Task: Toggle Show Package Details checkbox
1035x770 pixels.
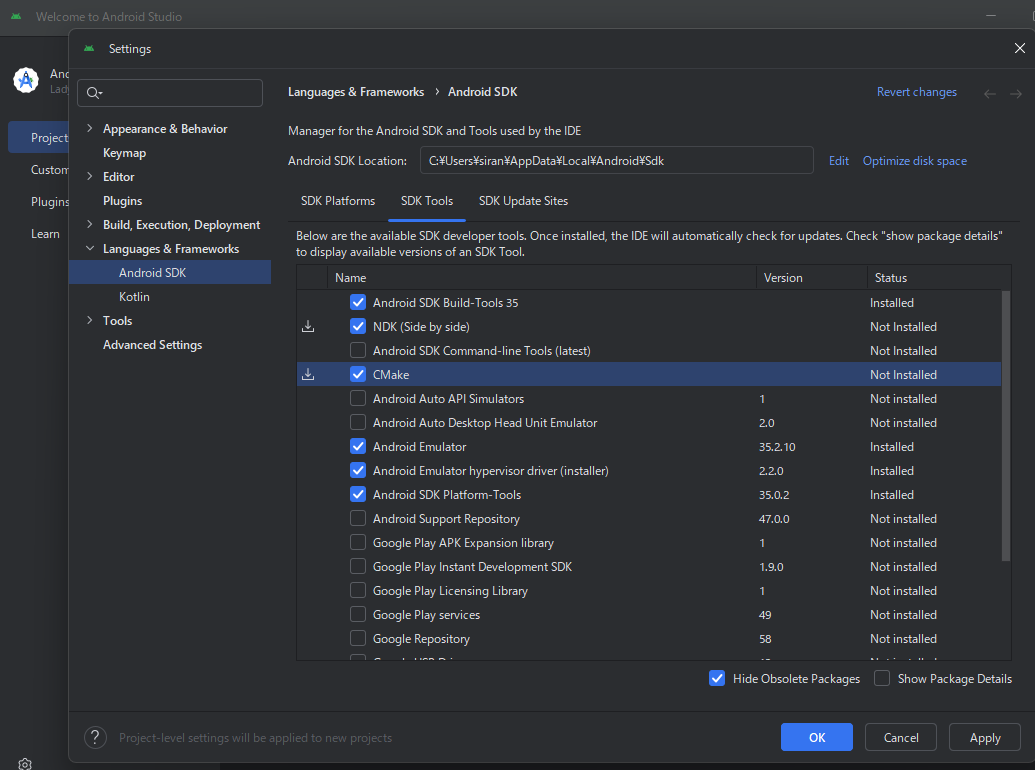Action: click(x=882, y=679)
